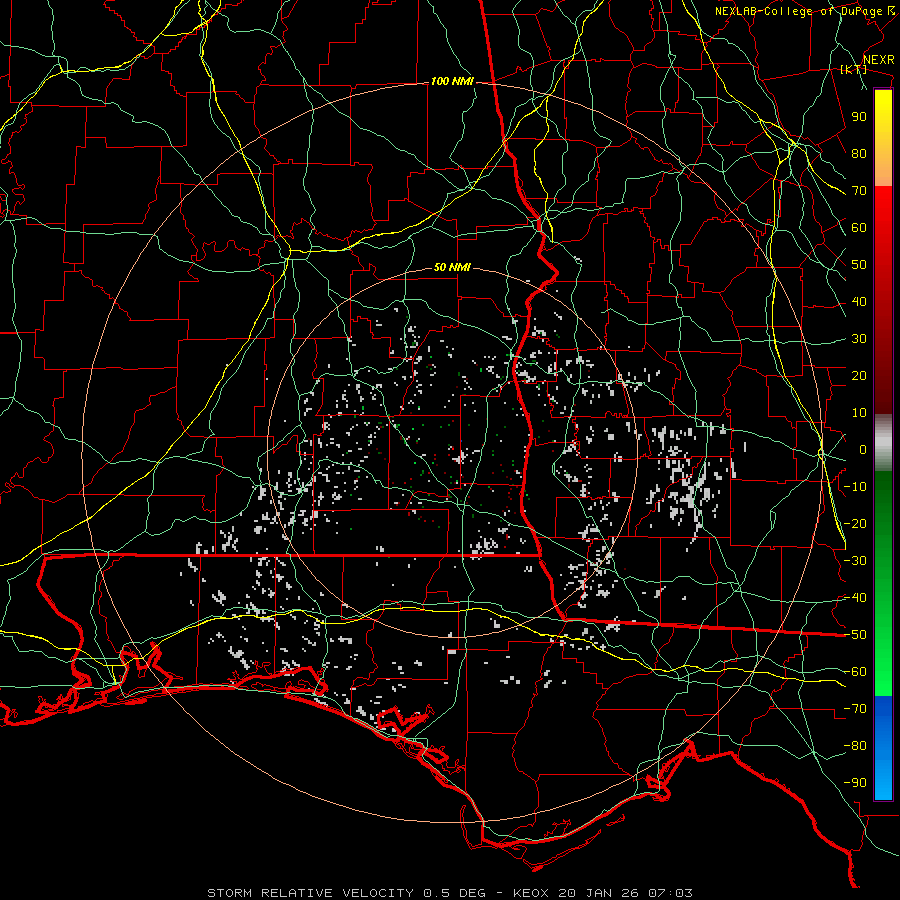Viewport: 900px width, 900px height.
Task: Click the -30 value on the velocity scale
Action: [x=855, y=561]
